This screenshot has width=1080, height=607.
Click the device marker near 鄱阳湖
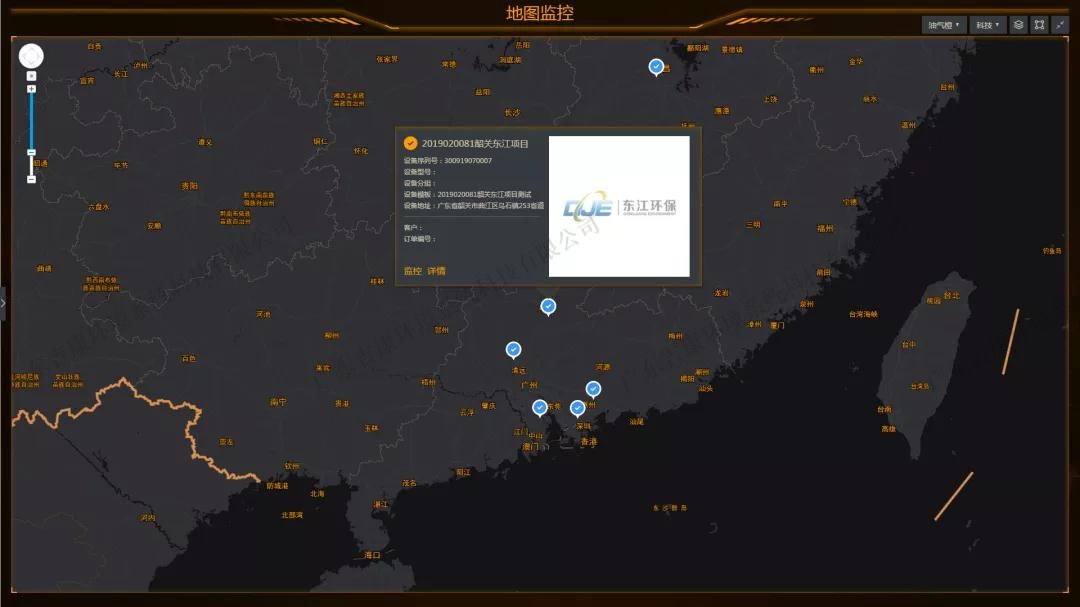pos(656,67)
